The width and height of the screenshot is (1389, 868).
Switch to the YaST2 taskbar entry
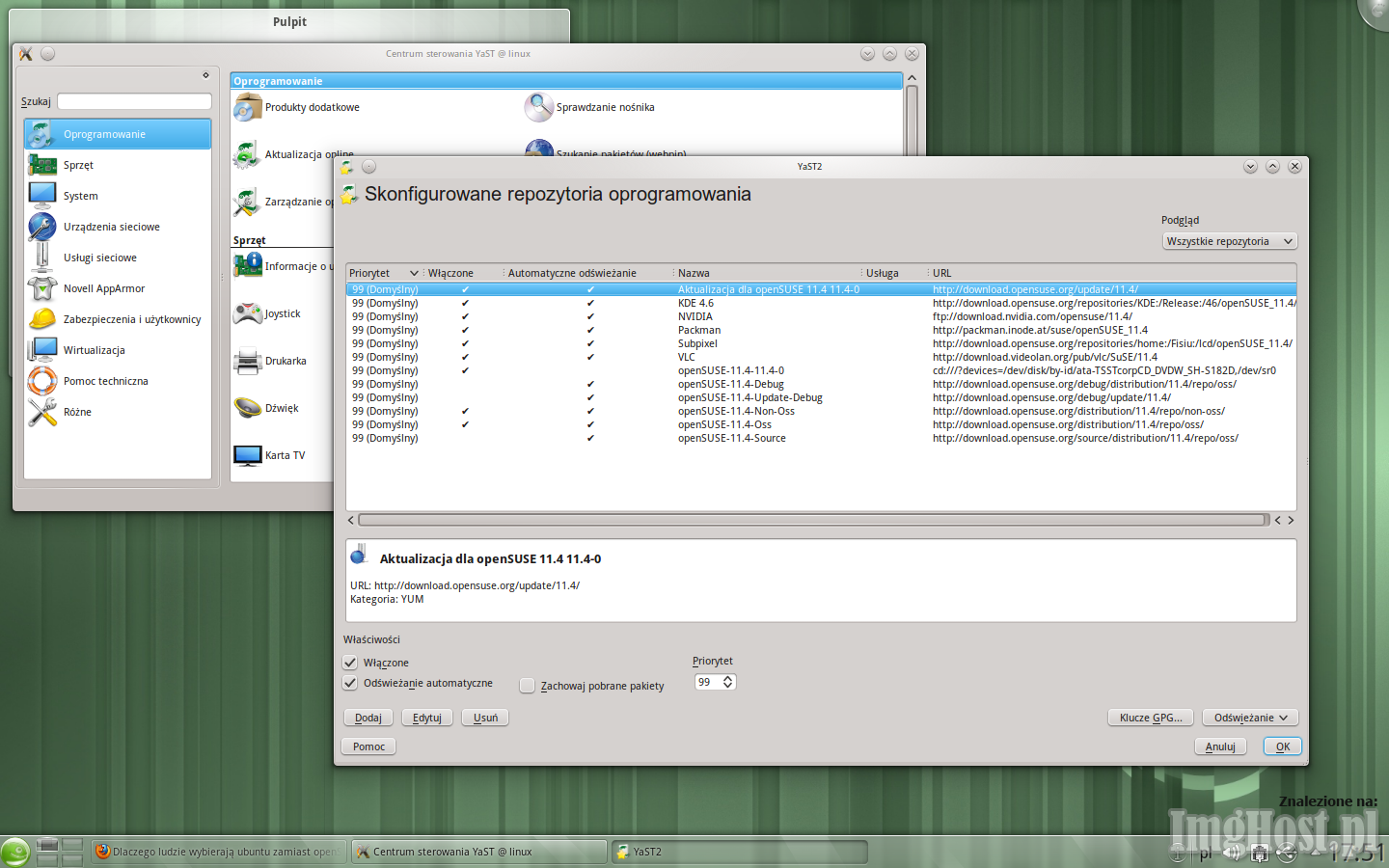click(740, 852)
